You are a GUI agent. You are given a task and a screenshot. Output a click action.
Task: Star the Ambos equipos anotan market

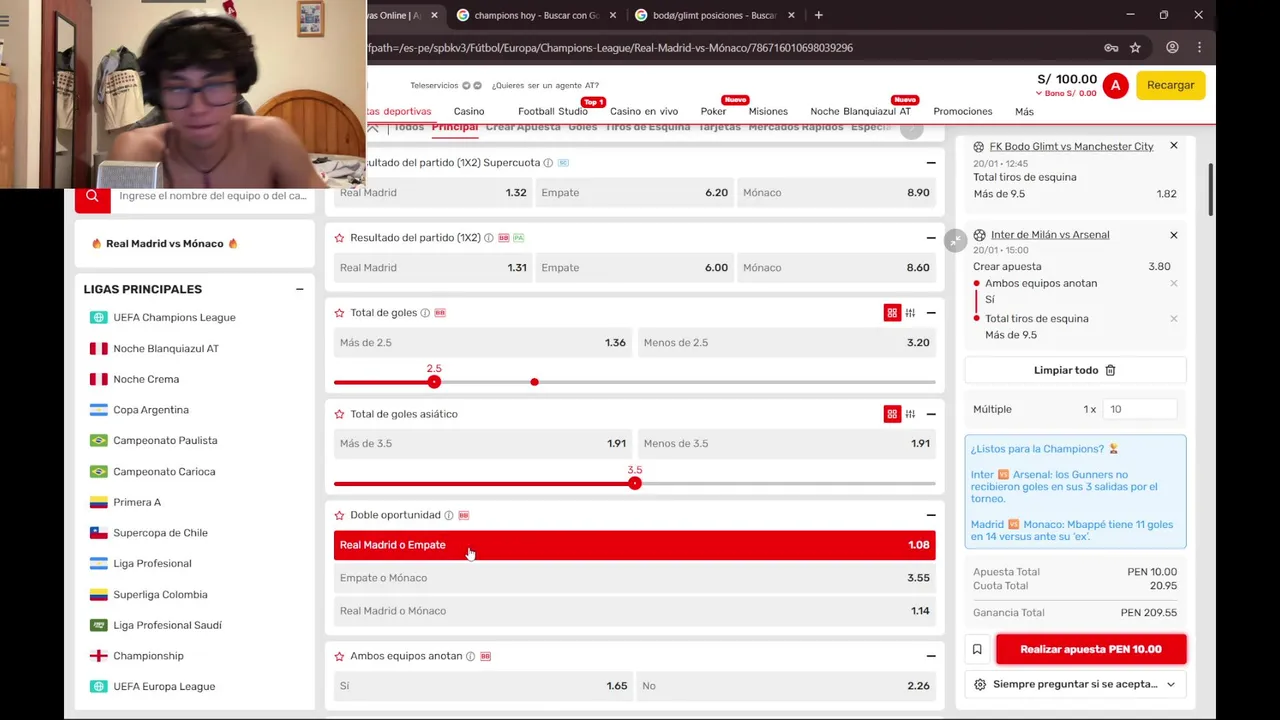[340, 656]
